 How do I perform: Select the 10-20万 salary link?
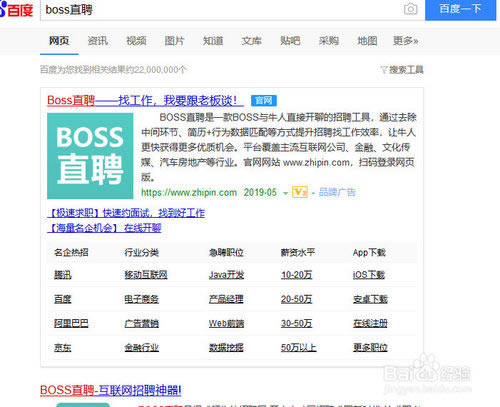[296, 275]
